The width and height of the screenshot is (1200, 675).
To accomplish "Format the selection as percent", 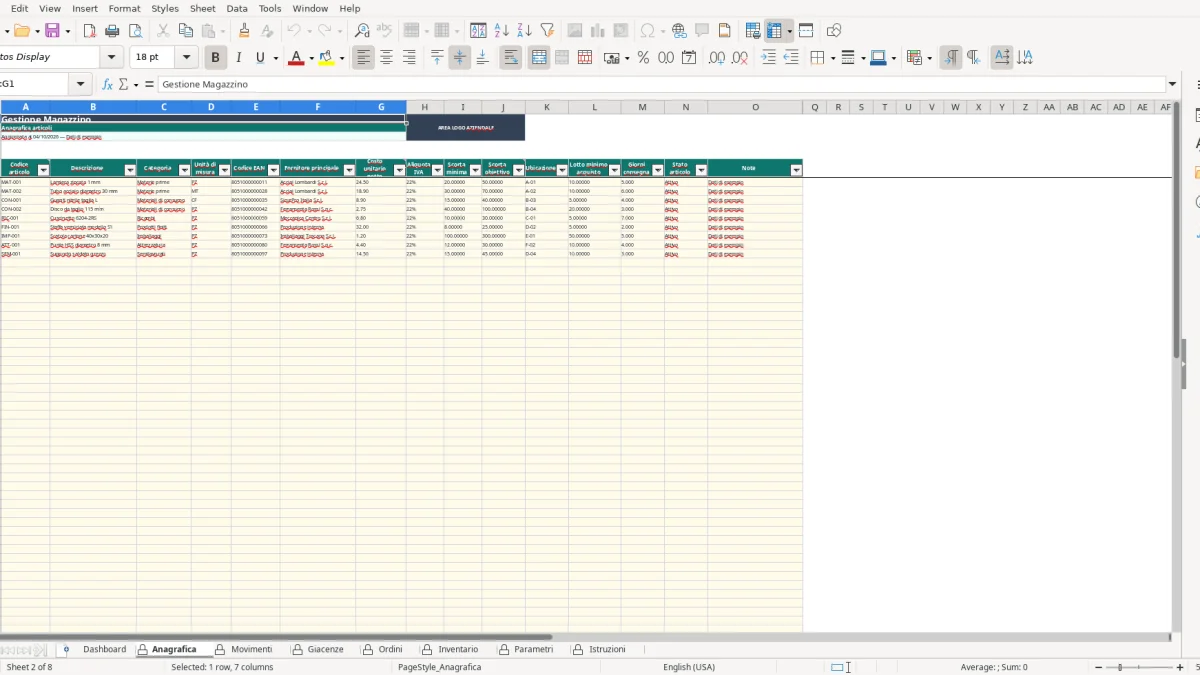I will pos(643,58).
